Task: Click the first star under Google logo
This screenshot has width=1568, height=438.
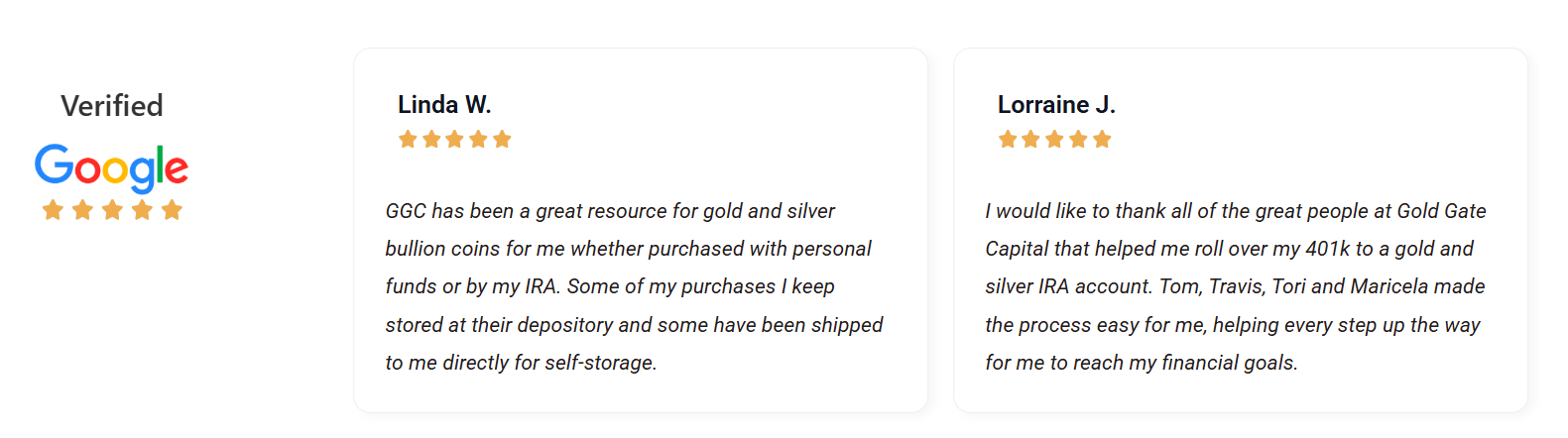Action: (53, 210)
